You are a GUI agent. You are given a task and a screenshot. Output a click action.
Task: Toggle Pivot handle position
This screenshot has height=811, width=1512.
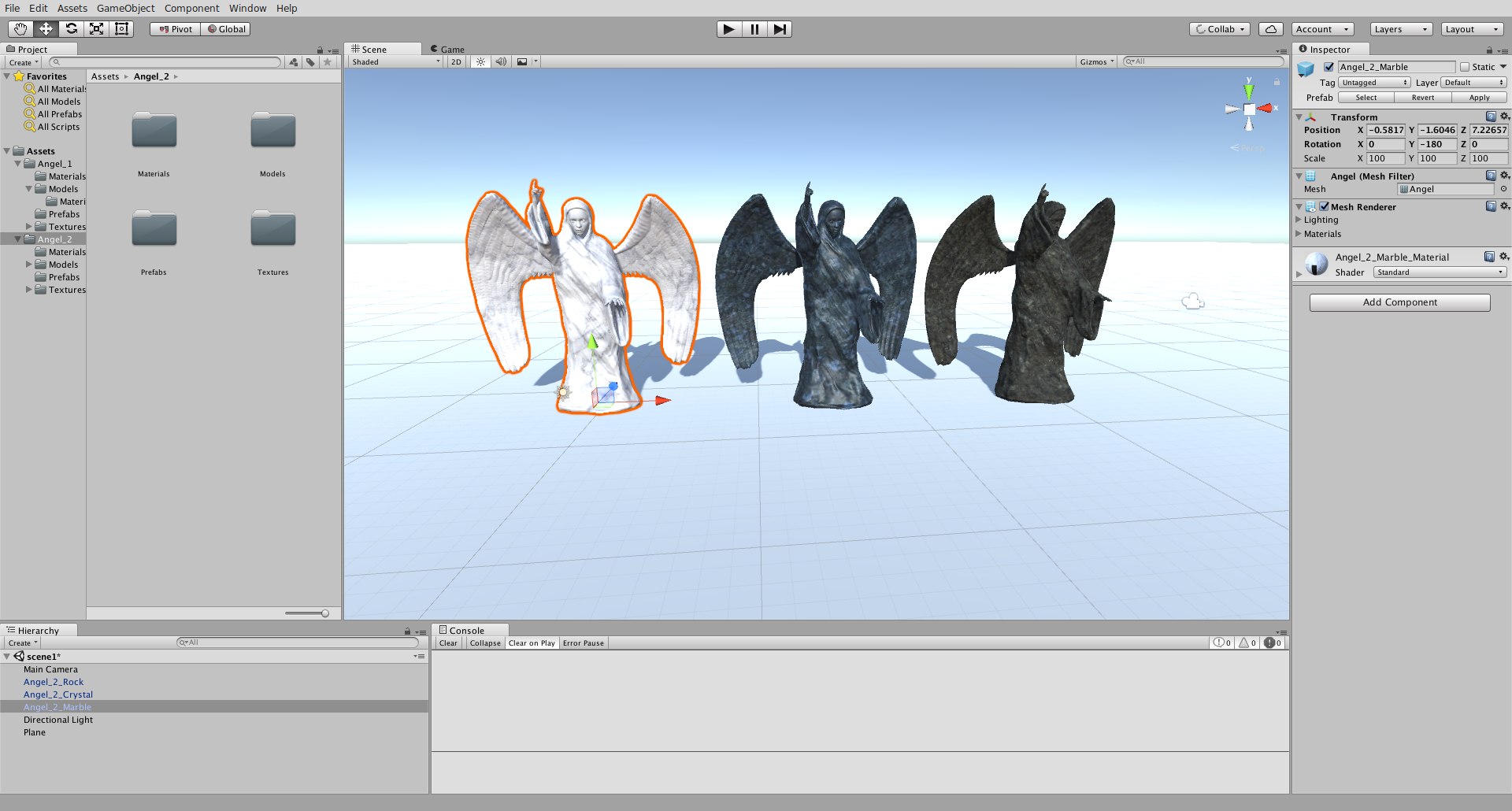tap(175, 29)
